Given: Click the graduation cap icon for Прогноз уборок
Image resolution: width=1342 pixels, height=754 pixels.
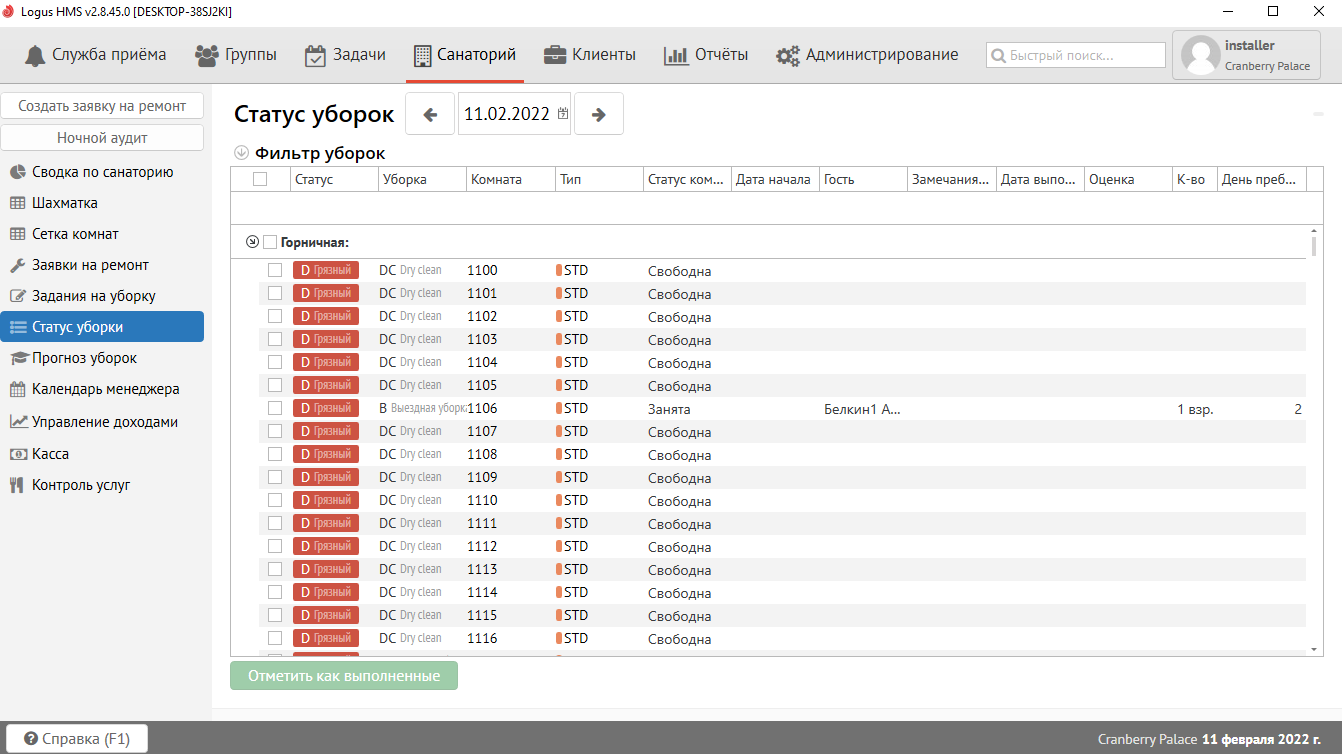Looking at the screenshot, I should pyautogui.click(x=17, y=358).
